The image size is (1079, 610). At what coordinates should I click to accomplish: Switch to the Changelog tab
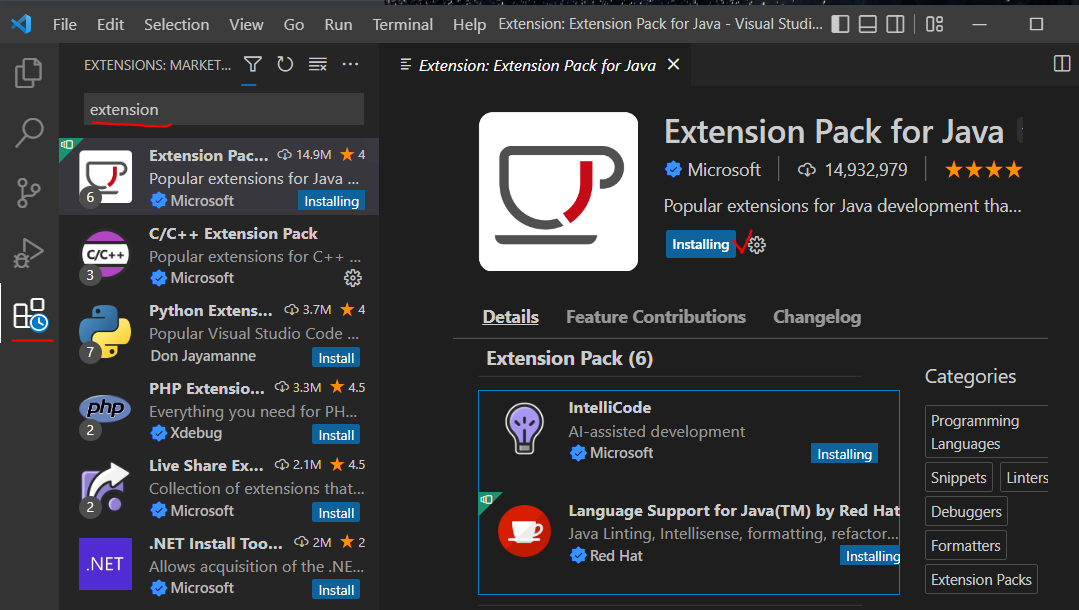pyautogui.click(x=817, y=317)
